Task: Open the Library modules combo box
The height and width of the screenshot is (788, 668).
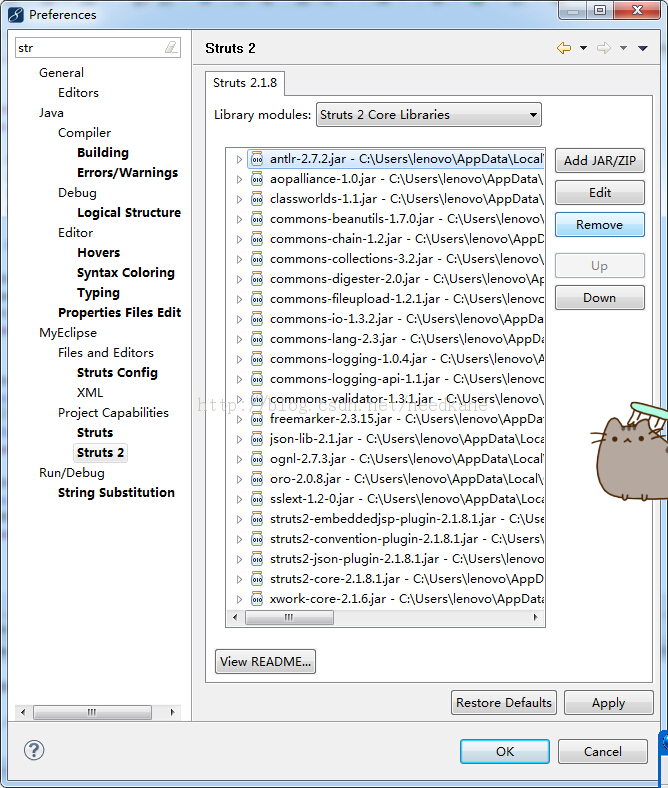Action: click(428, 115)
